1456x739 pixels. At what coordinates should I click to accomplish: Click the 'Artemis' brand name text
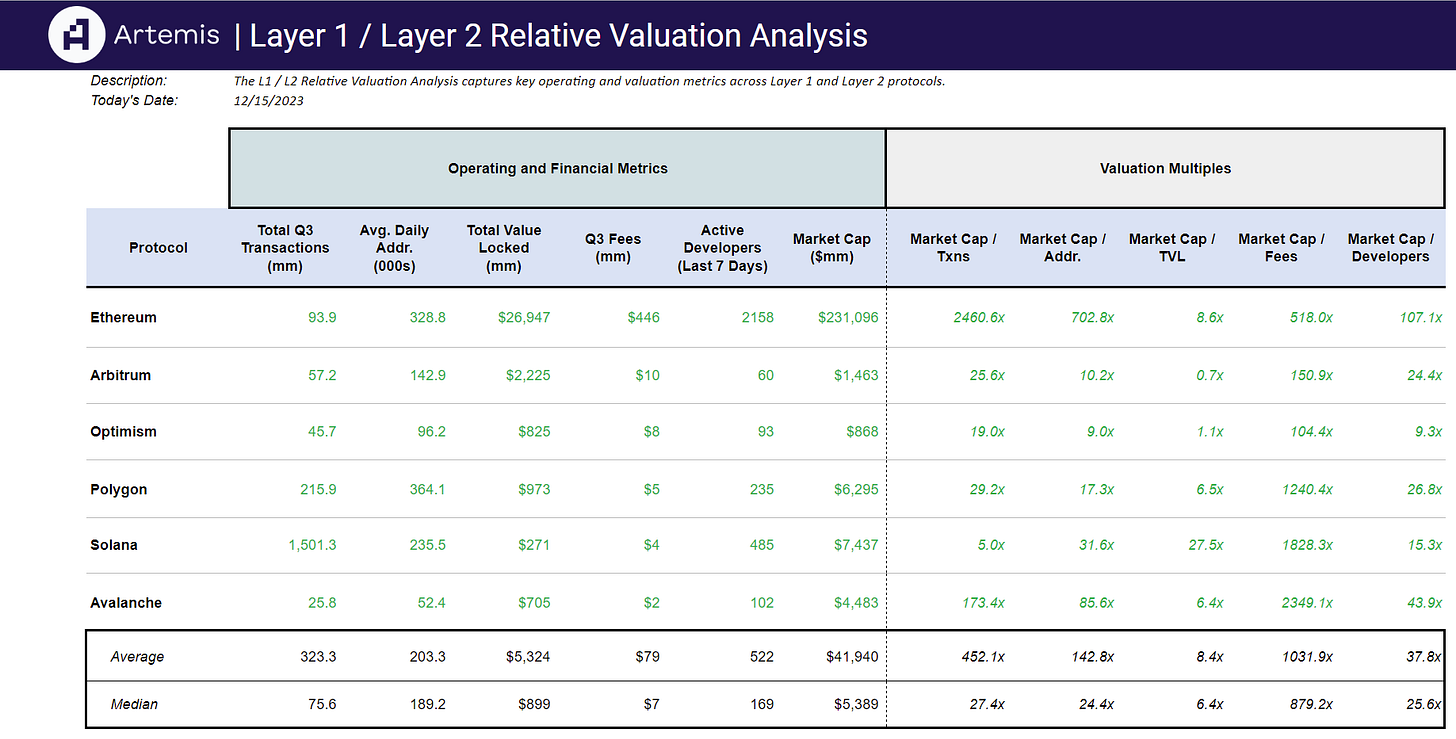[166, 35]
